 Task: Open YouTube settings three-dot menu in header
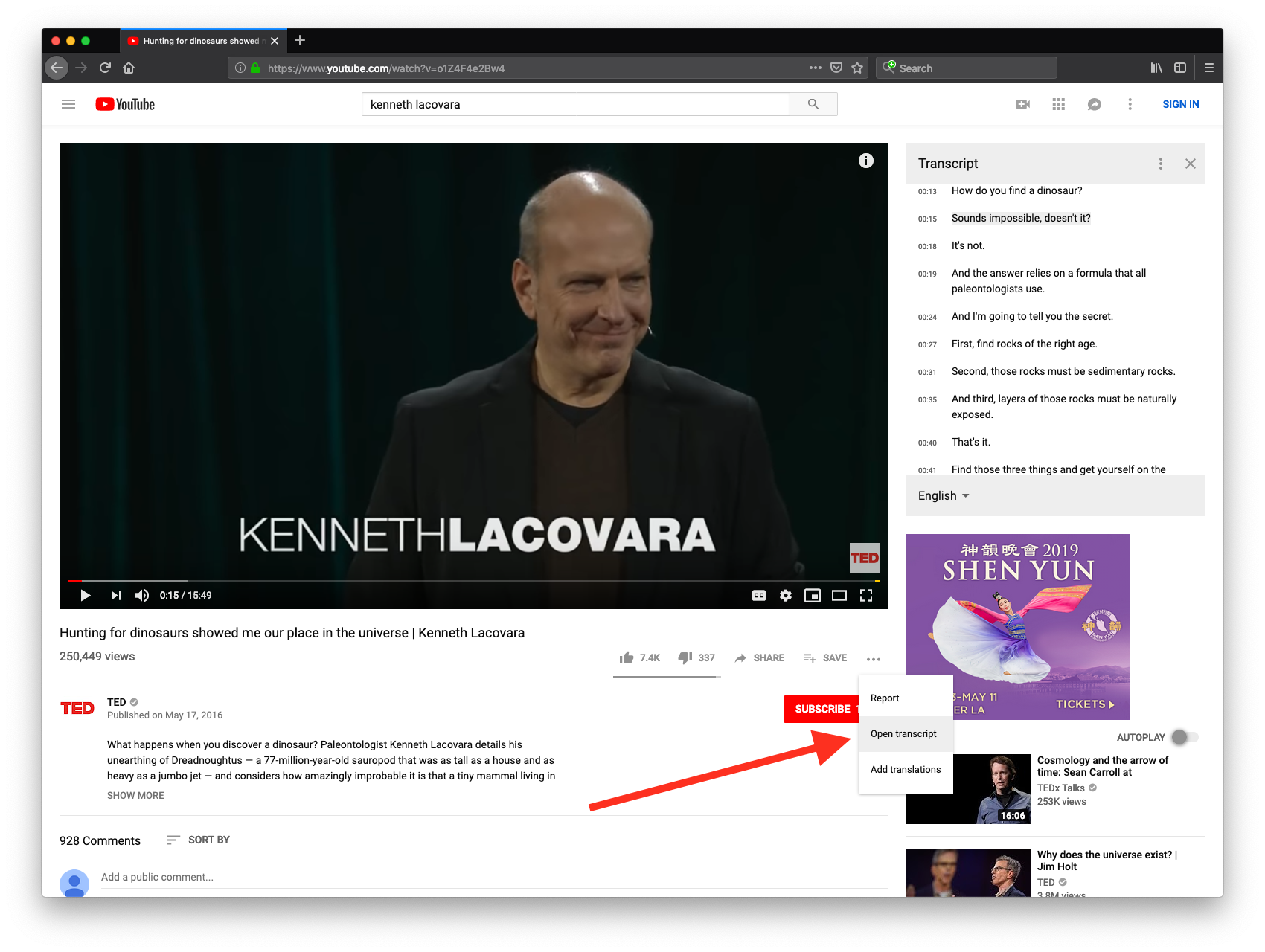click(1130, 104)
